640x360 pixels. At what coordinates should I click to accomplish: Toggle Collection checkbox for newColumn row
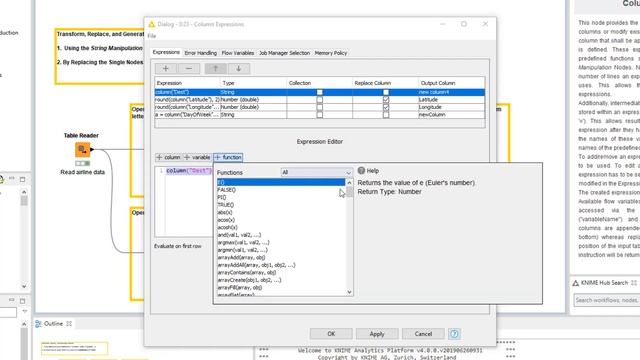[320, 115]
